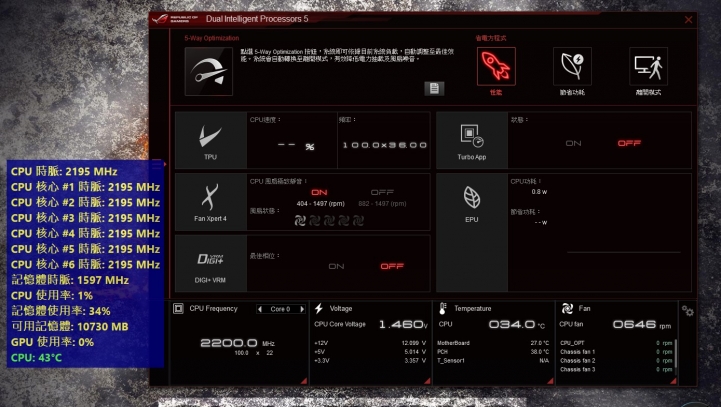Click the Chassis fan 3 row
This screenshot has height=407, width=721.
pos(616,369)
